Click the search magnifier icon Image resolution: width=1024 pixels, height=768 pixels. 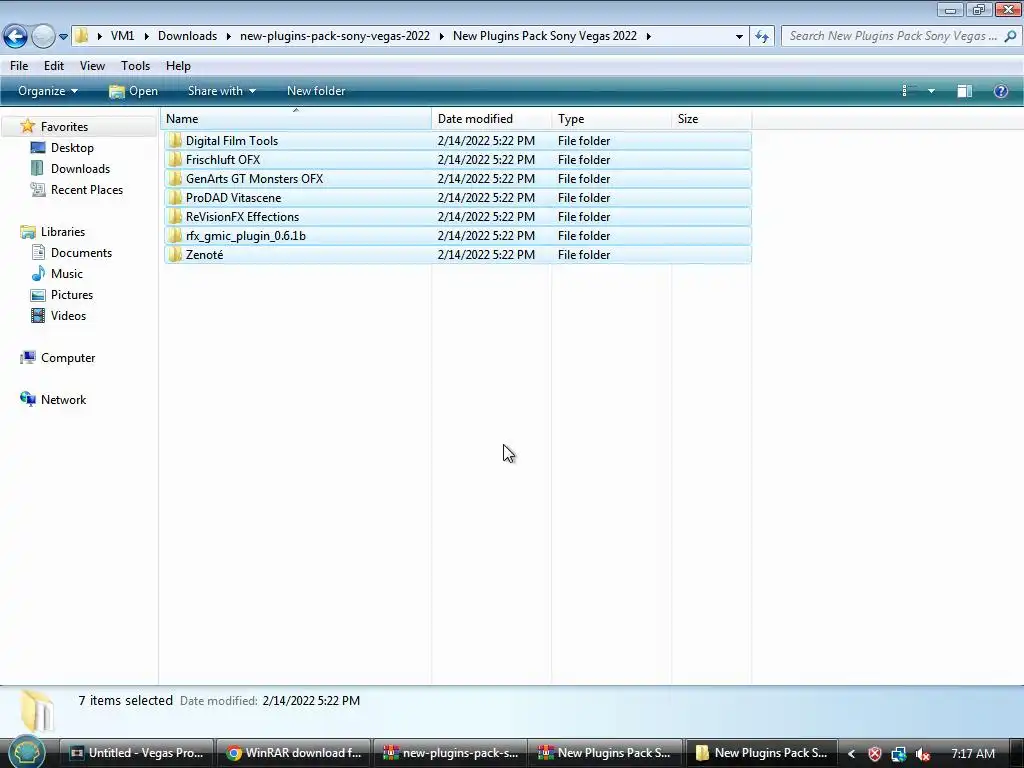pos(1010,36)
